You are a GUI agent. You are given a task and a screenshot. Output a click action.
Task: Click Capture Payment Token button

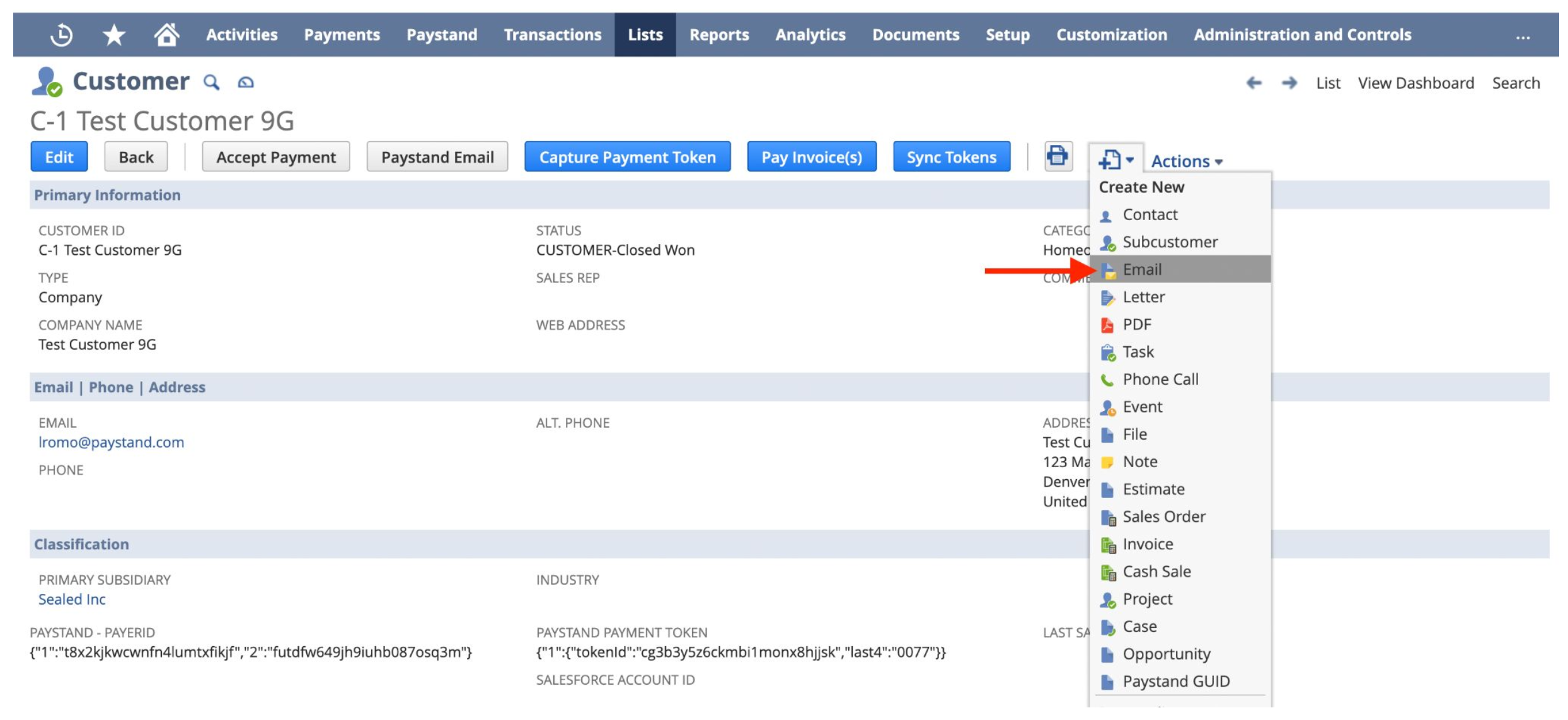point(628,156)
